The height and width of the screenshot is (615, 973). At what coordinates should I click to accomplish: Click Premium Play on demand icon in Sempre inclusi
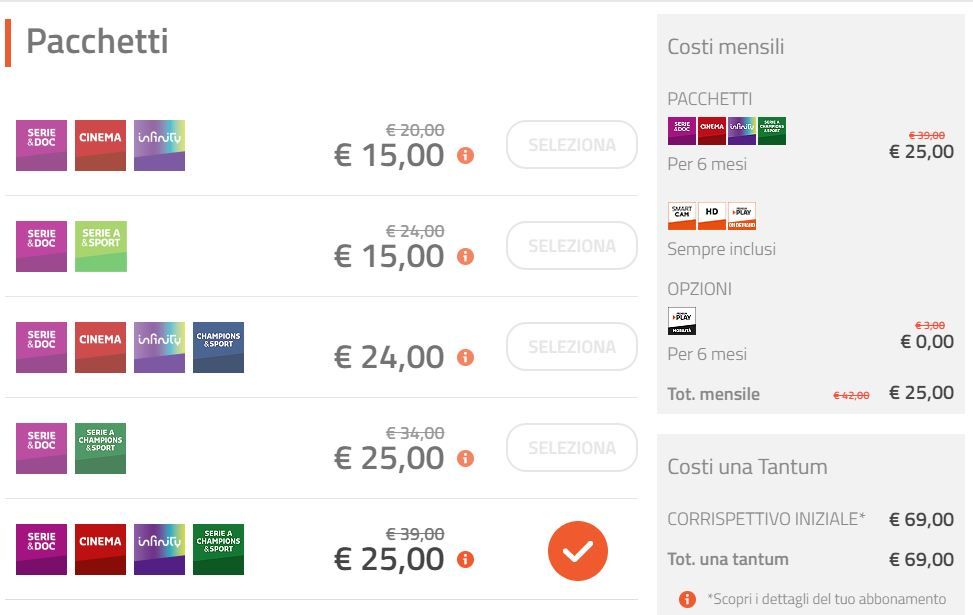coord(742,216)
